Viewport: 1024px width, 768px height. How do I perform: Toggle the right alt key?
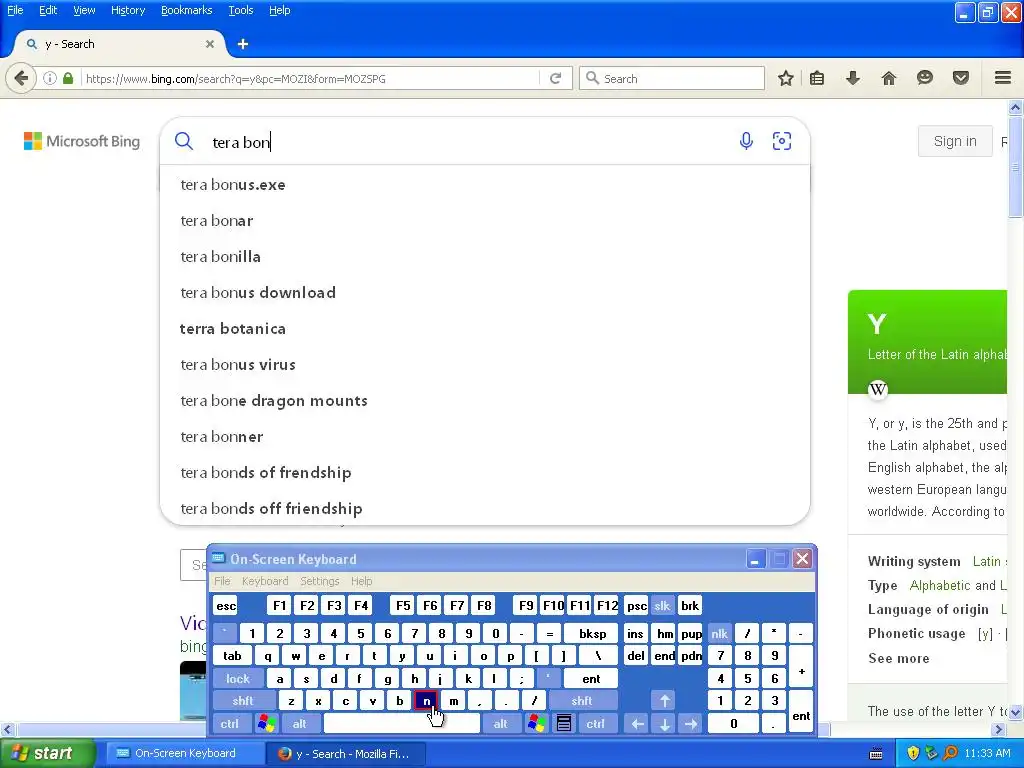[500, 724]
